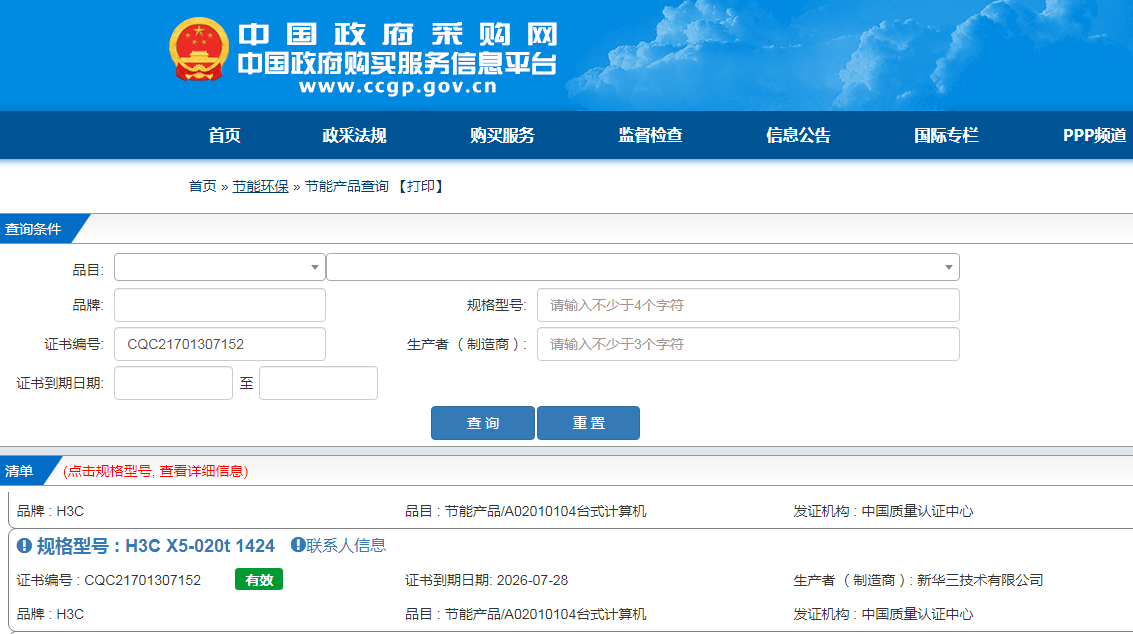Open model H3C X5-020t 1424 details
The image size is (1133, 634).
coord(155,546)
